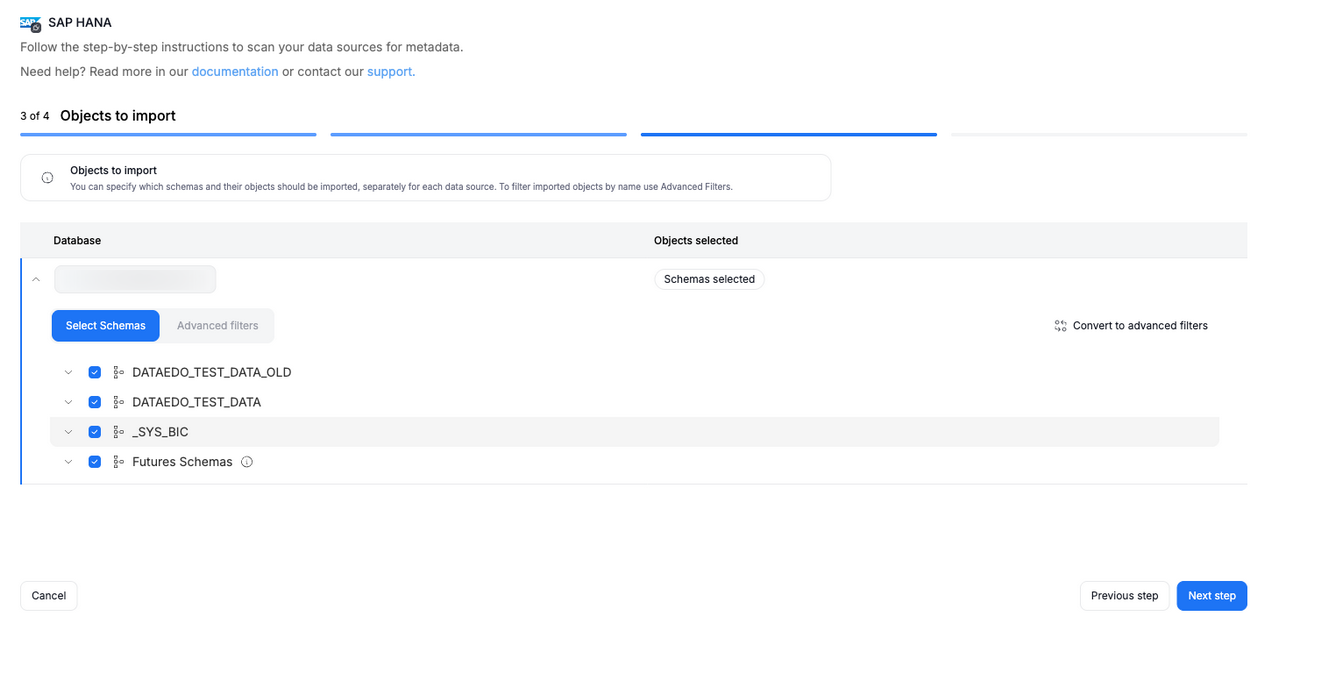
Task: Click the blurred database name field
Action: (x=135, y=279)
